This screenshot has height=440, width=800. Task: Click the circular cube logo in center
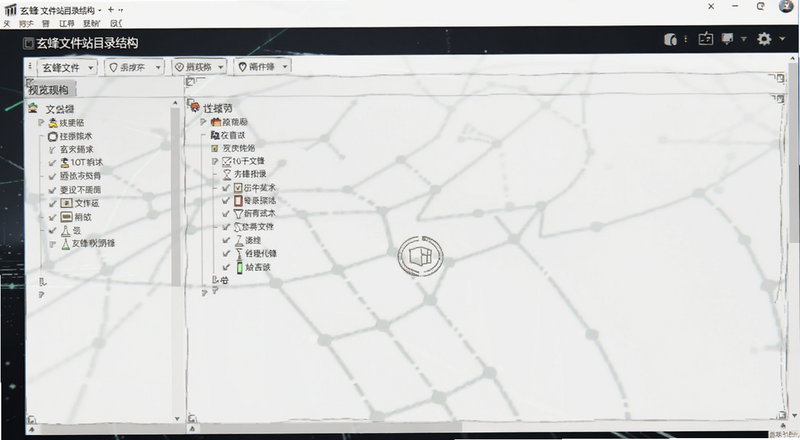tap(420, 256)
